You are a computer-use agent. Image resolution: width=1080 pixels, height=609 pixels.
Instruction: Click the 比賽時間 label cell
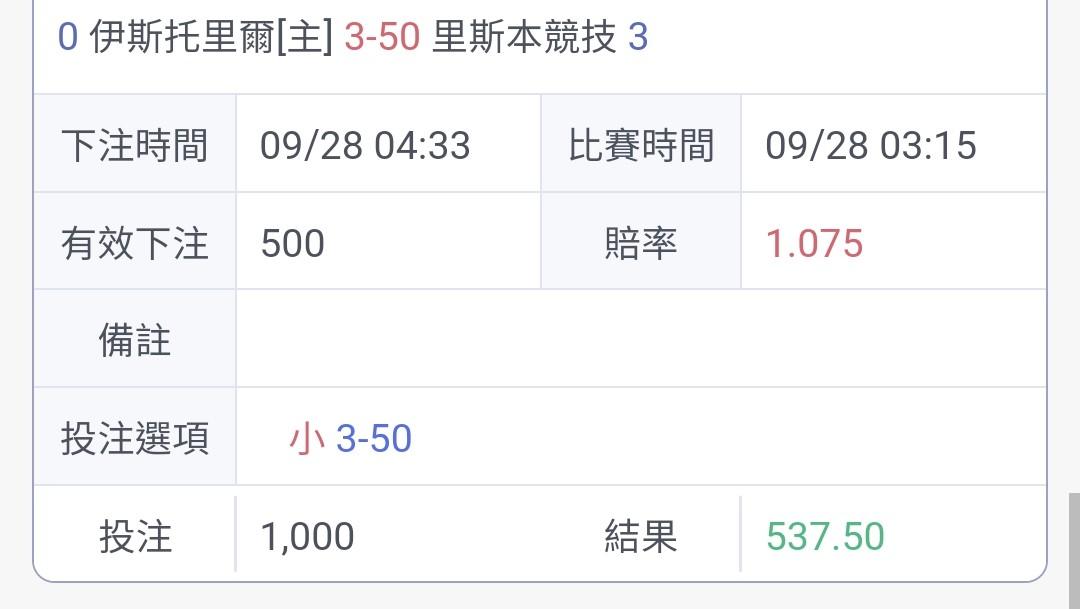[x=641, y=145]
